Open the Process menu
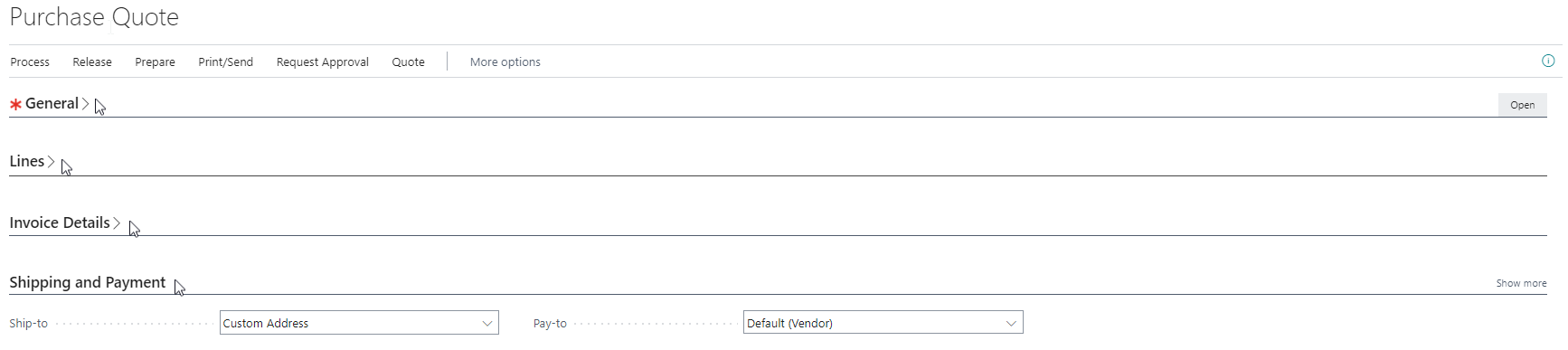This screenshot has height=350, width=1568. pos(30,61)
